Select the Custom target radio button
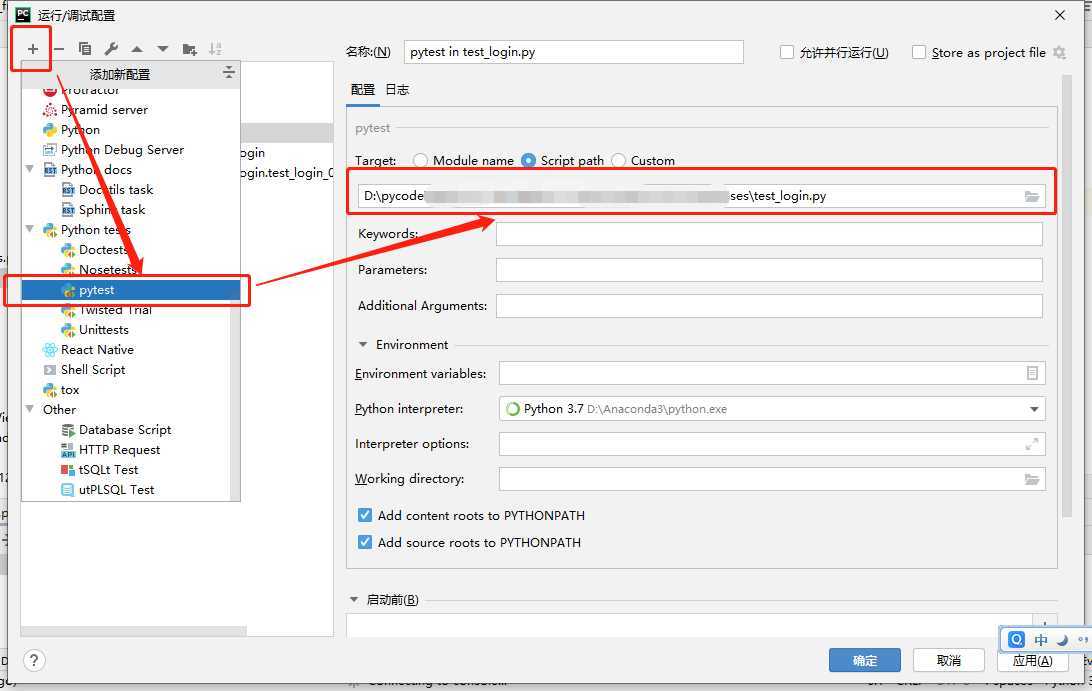Screen dimensions: 1092x691 pos(618,161)
